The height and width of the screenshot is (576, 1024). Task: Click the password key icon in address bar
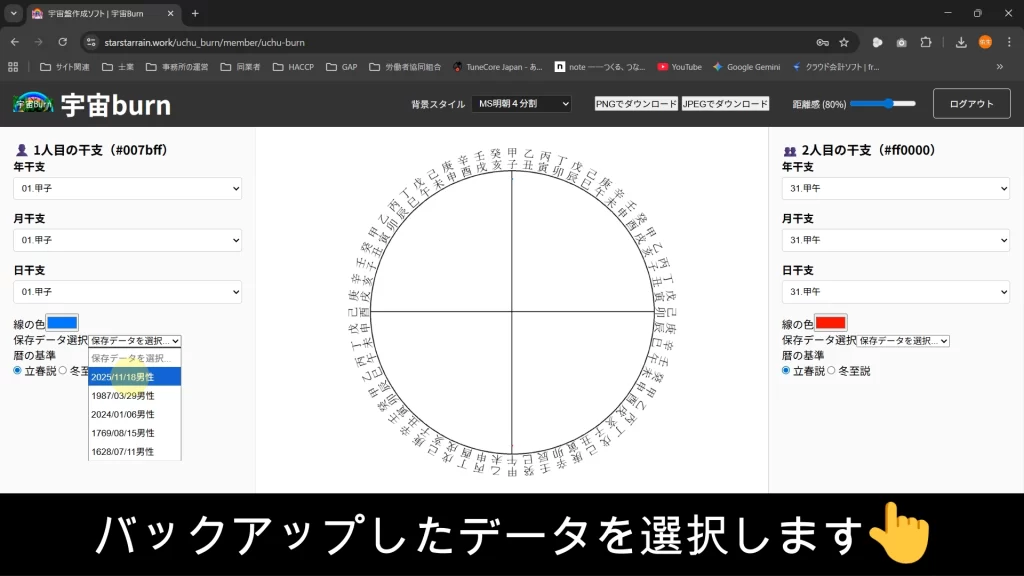pos(822,42)
